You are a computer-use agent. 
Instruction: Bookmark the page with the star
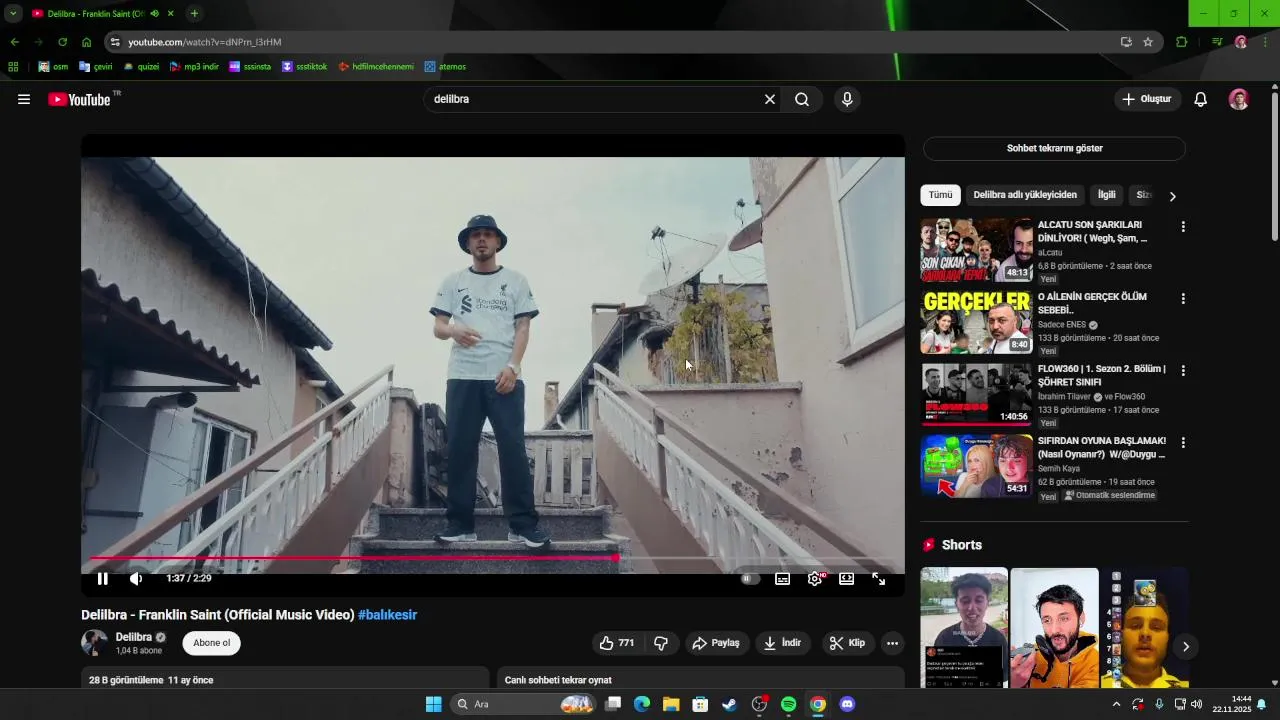click(x=1148, y=42)
